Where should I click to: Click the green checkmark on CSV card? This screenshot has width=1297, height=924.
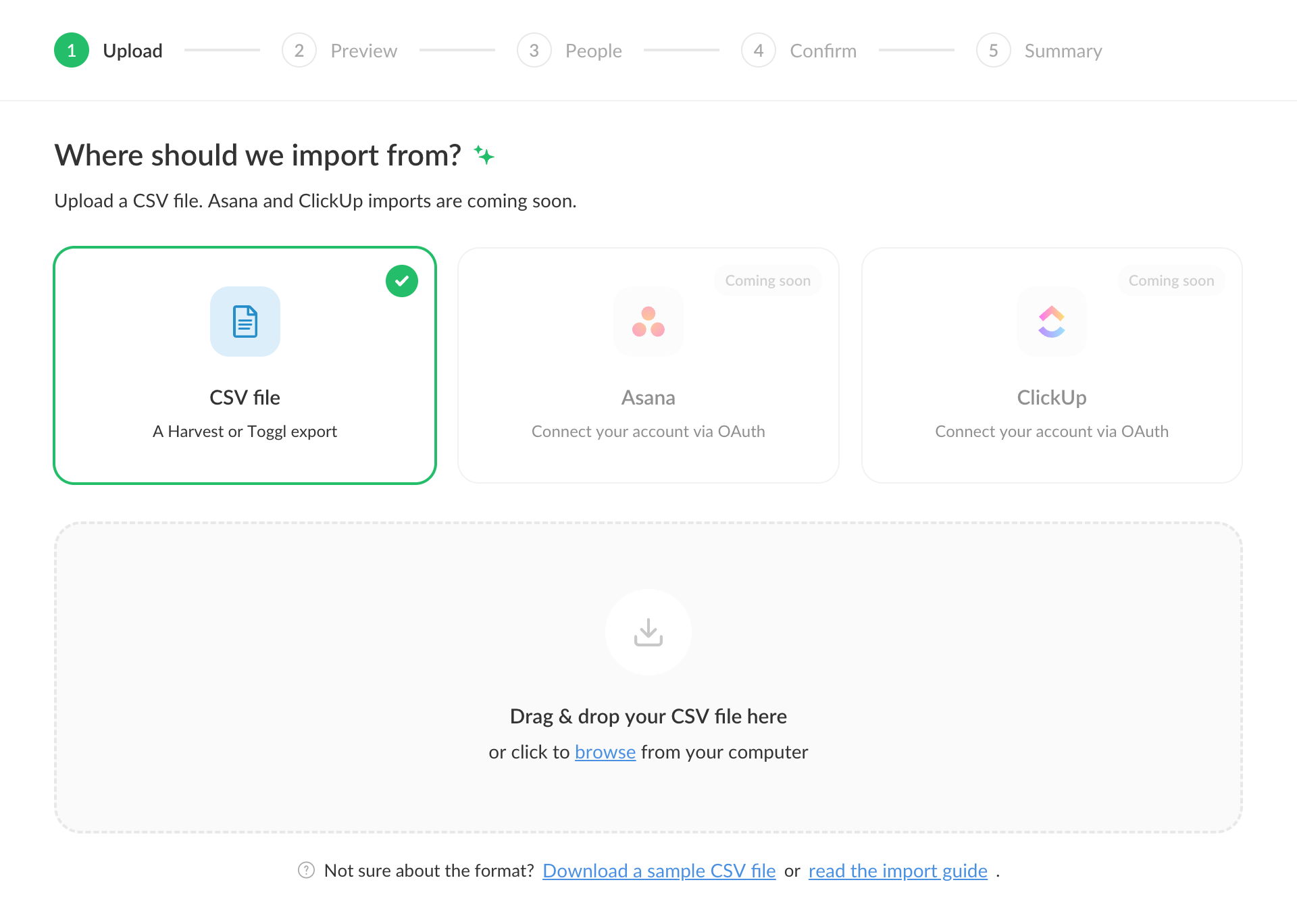tap(402, 281)
